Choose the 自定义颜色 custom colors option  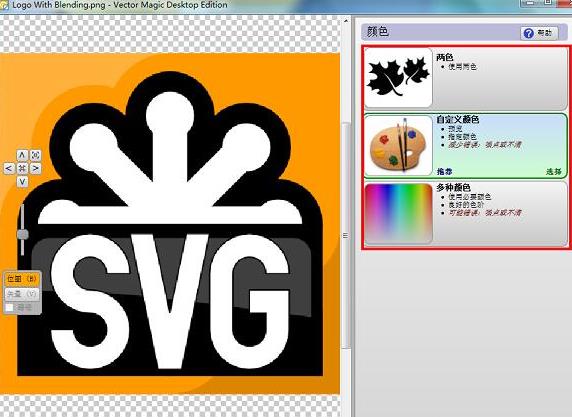pyautogui.click(x=466, y=146)
